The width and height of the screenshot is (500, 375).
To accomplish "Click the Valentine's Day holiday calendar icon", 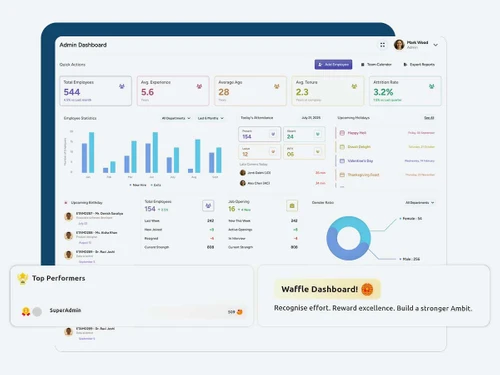I will tap(342, 161).
